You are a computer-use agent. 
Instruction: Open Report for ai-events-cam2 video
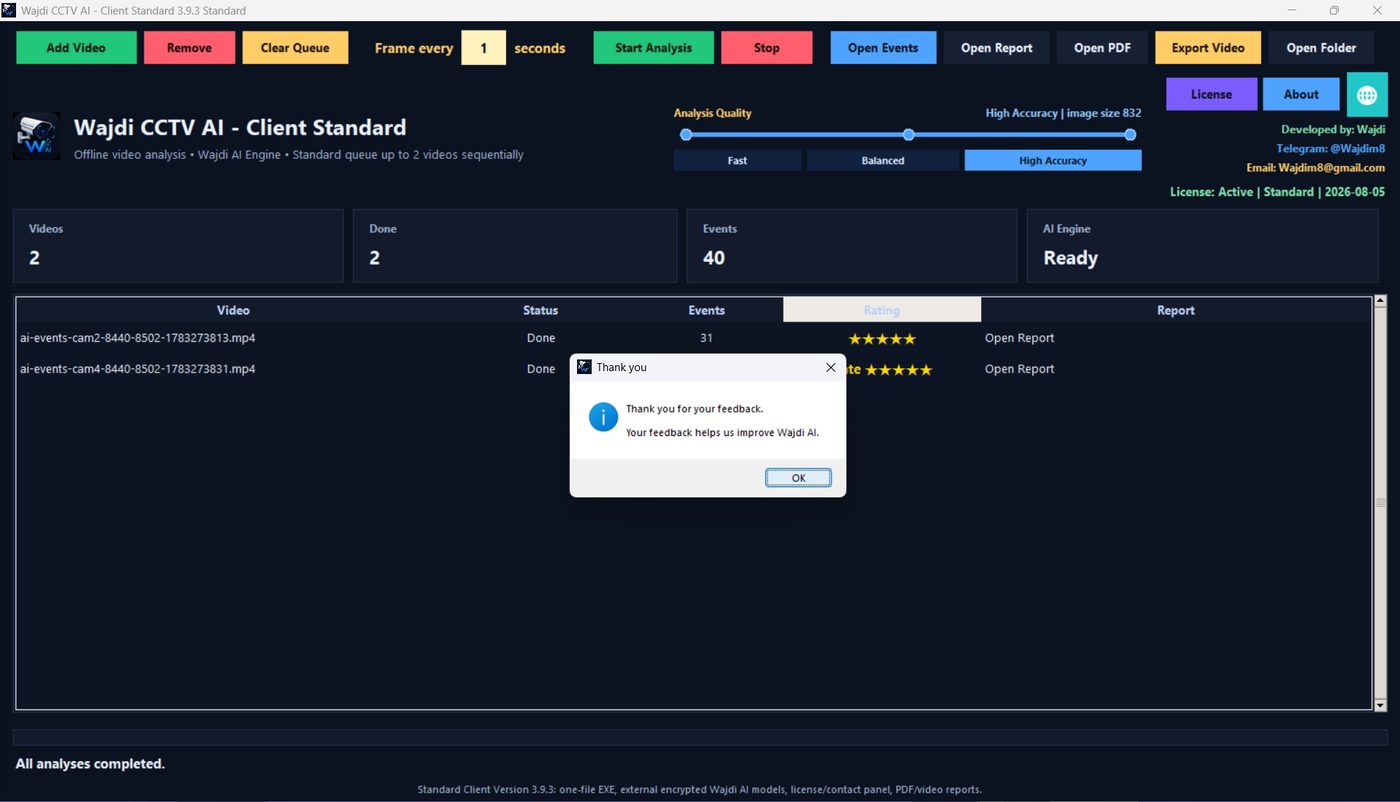click(1019, 338)
